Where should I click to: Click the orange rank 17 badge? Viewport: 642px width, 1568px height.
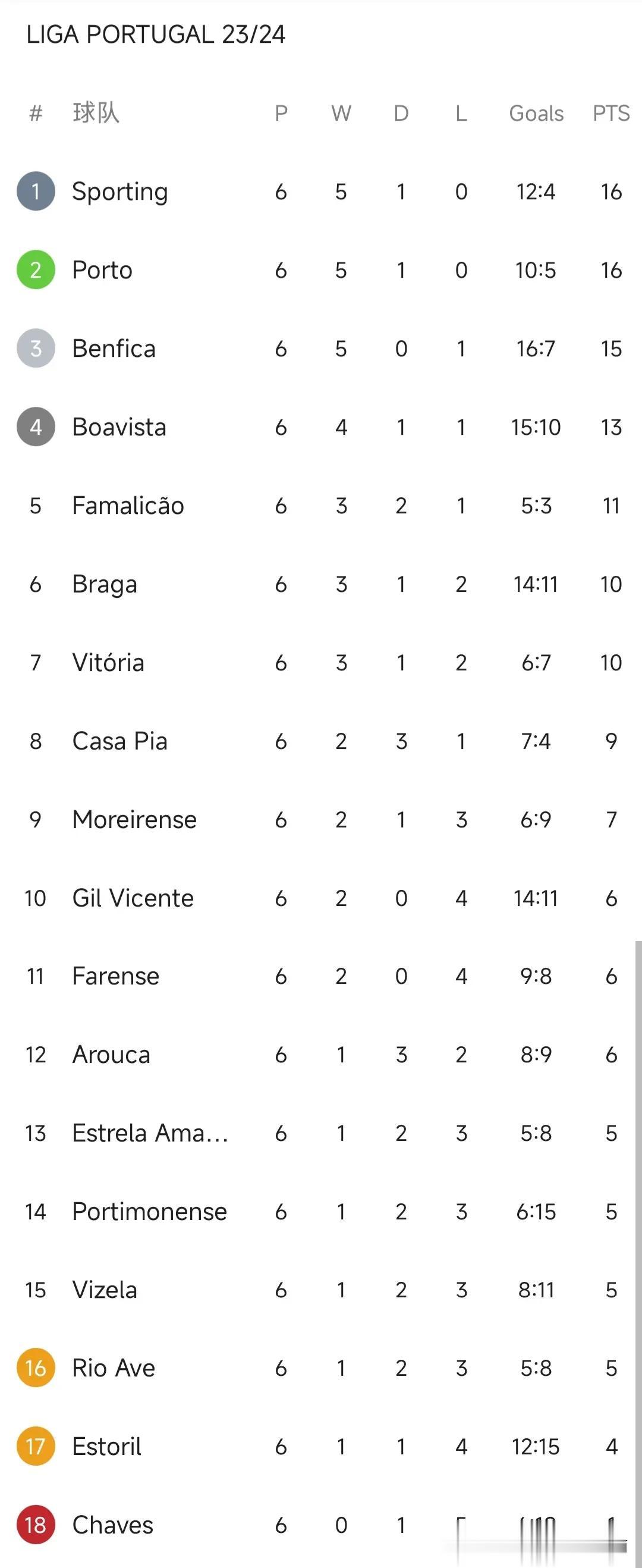pos(36,1446)
